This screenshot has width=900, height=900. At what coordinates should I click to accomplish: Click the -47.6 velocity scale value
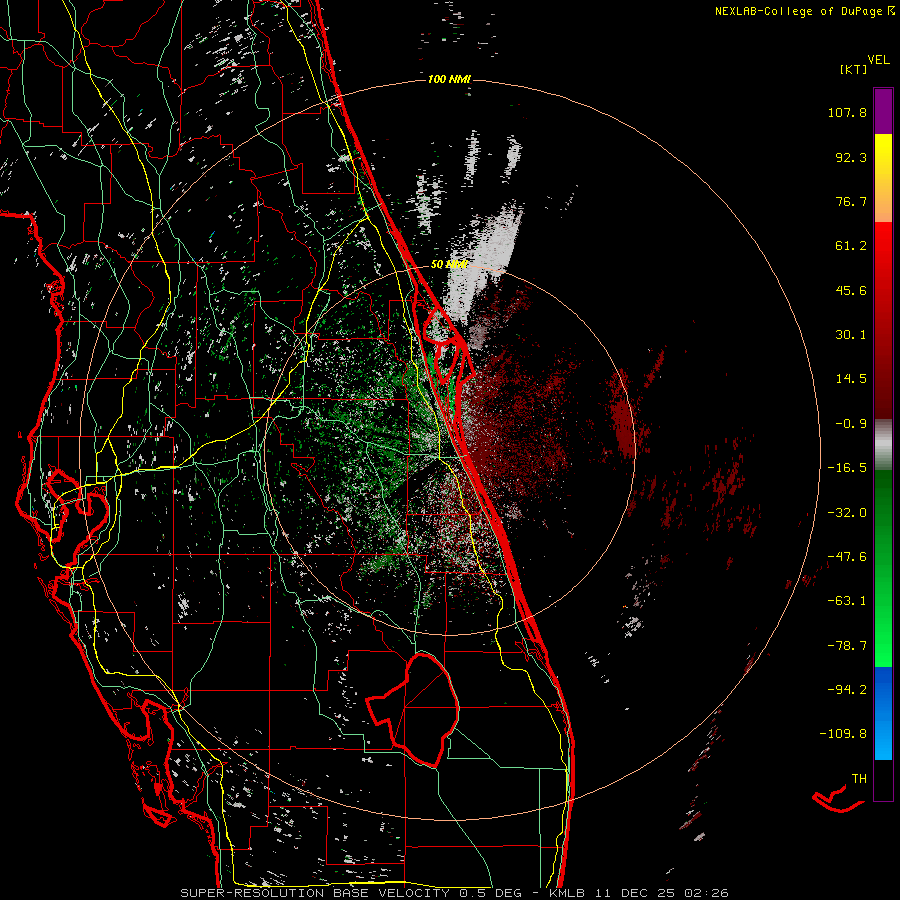click(x=847, y=557)
